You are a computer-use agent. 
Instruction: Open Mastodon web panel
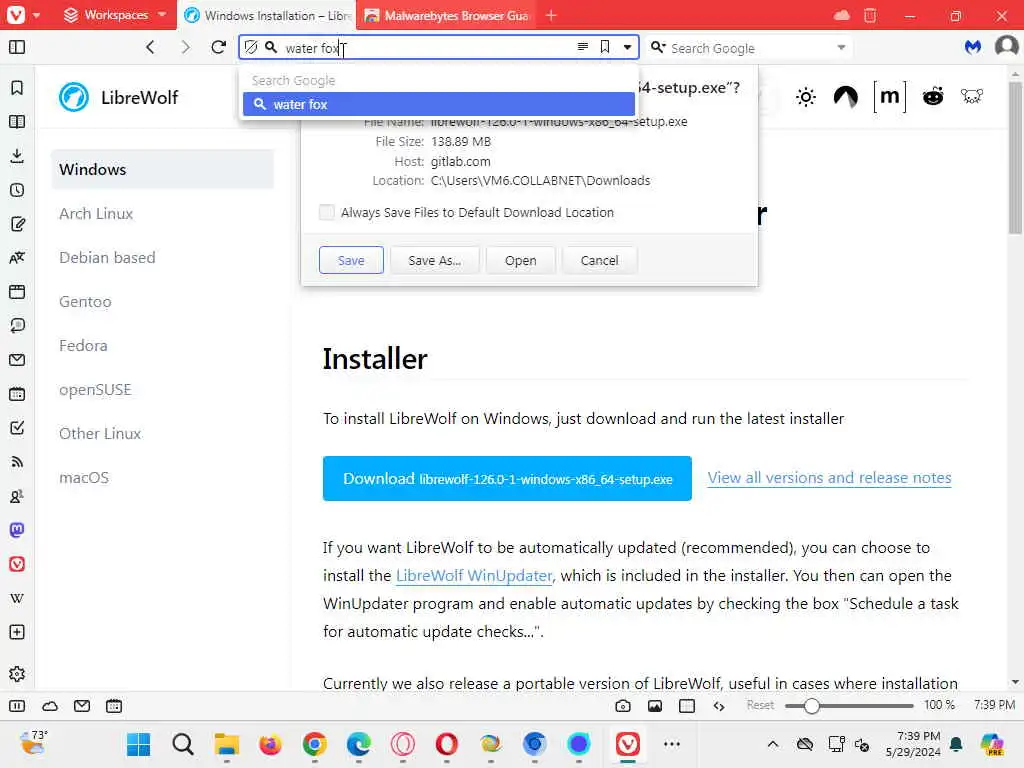(x=17, y=530)
